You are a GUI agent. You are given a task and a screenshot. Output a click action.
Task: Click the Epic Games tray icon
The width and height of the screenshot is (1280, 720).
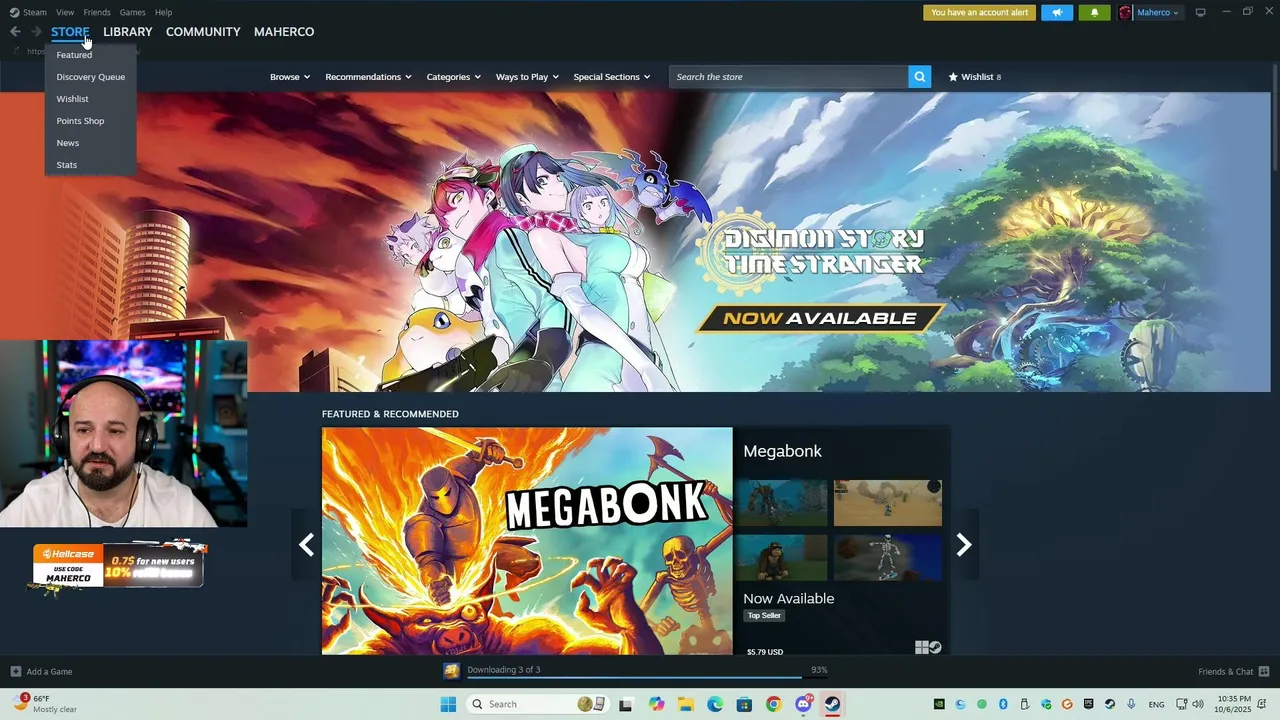(x=1088, y=704)
